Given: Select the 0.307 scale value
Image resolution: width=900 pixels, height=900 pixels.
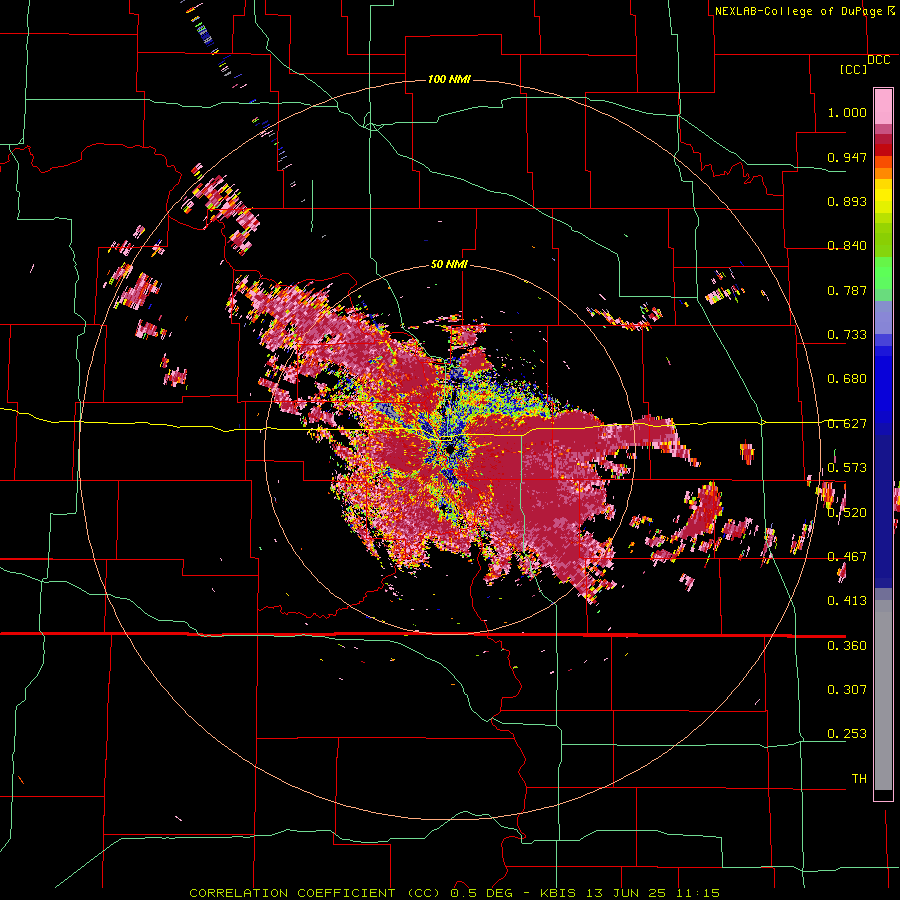Looking at the screenshot, I should pos(847,689).
